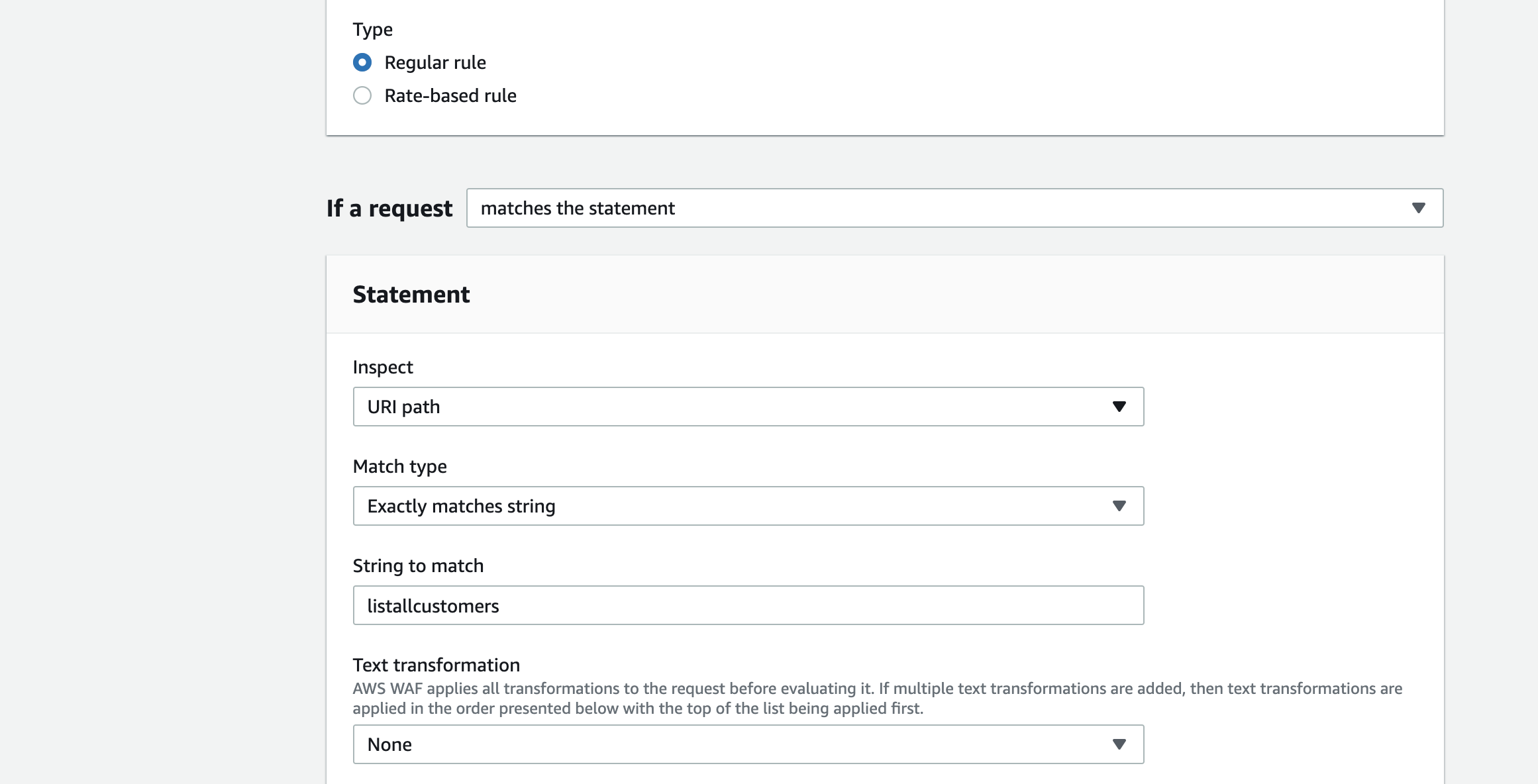
Task: Click the 'Text transformation' section label
Action: 436,665
